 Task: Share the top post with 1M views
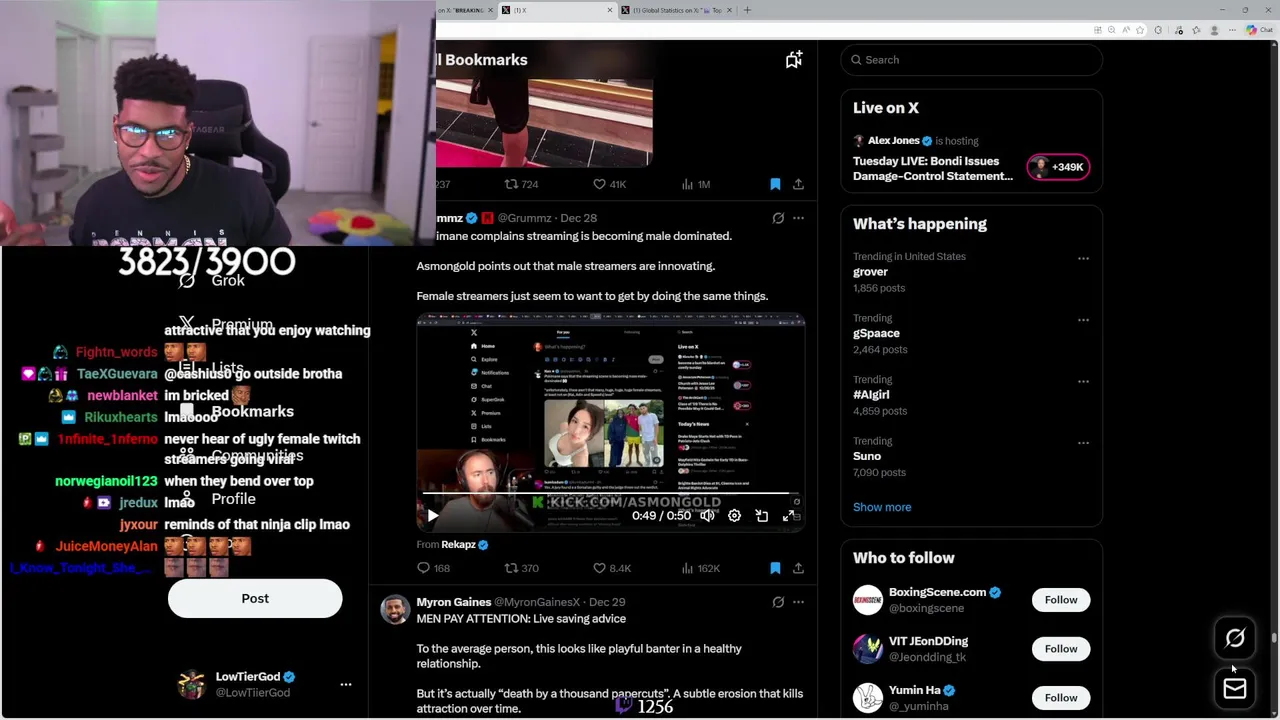point(798,184)
